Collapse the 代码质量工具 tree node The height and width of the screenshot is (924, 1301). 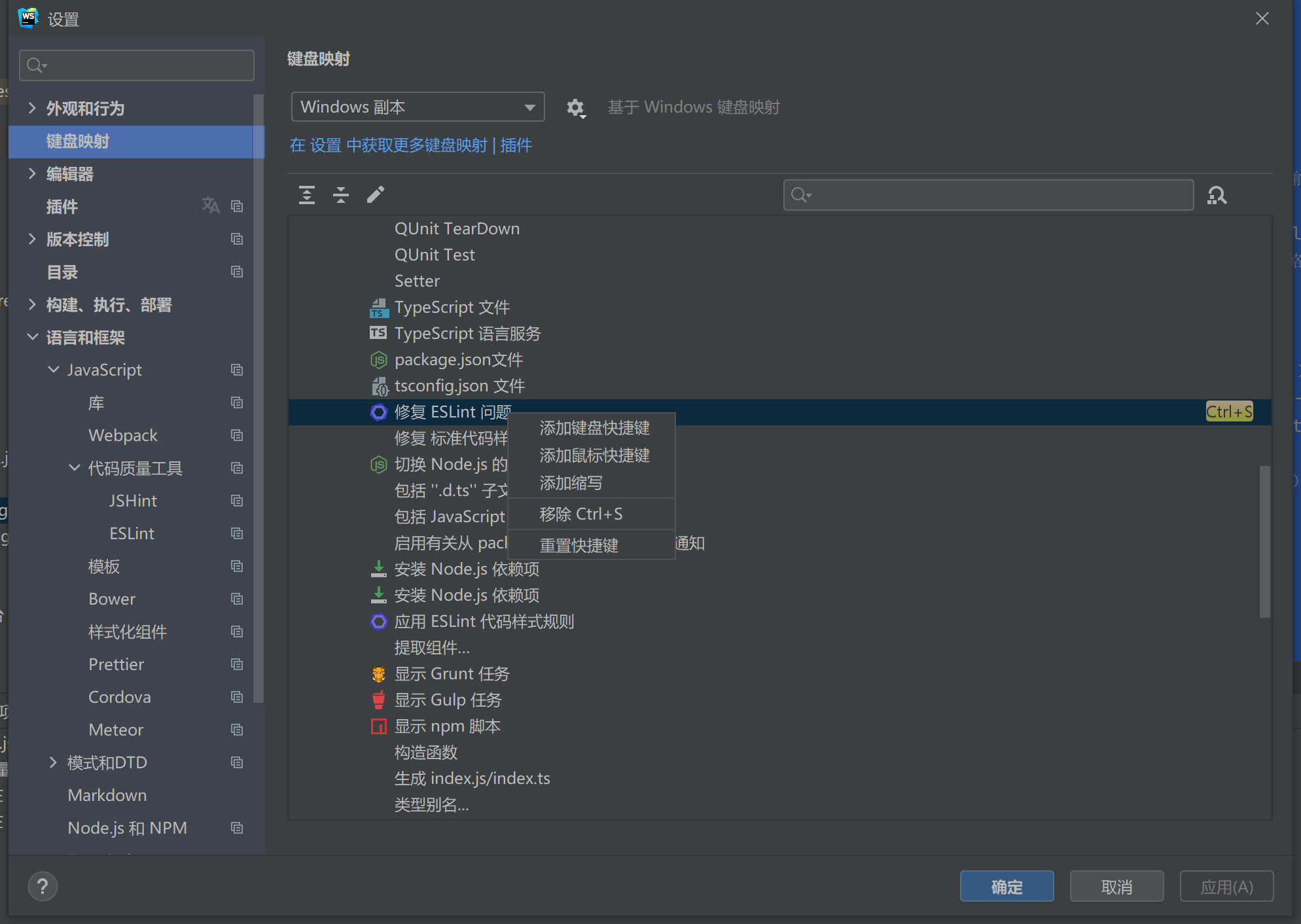tap(75, 468)
